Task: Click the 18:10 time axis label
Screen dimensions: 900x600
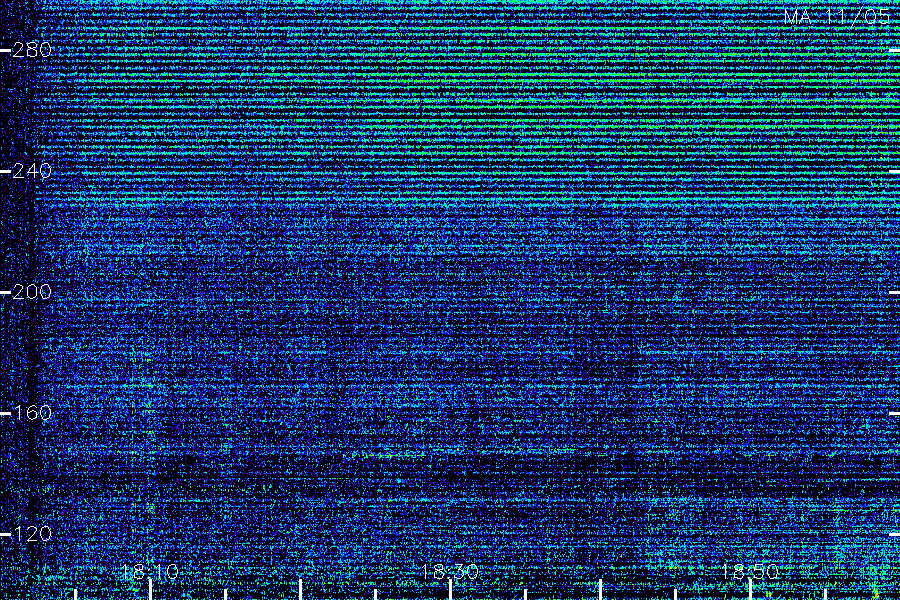Action: 150,571
